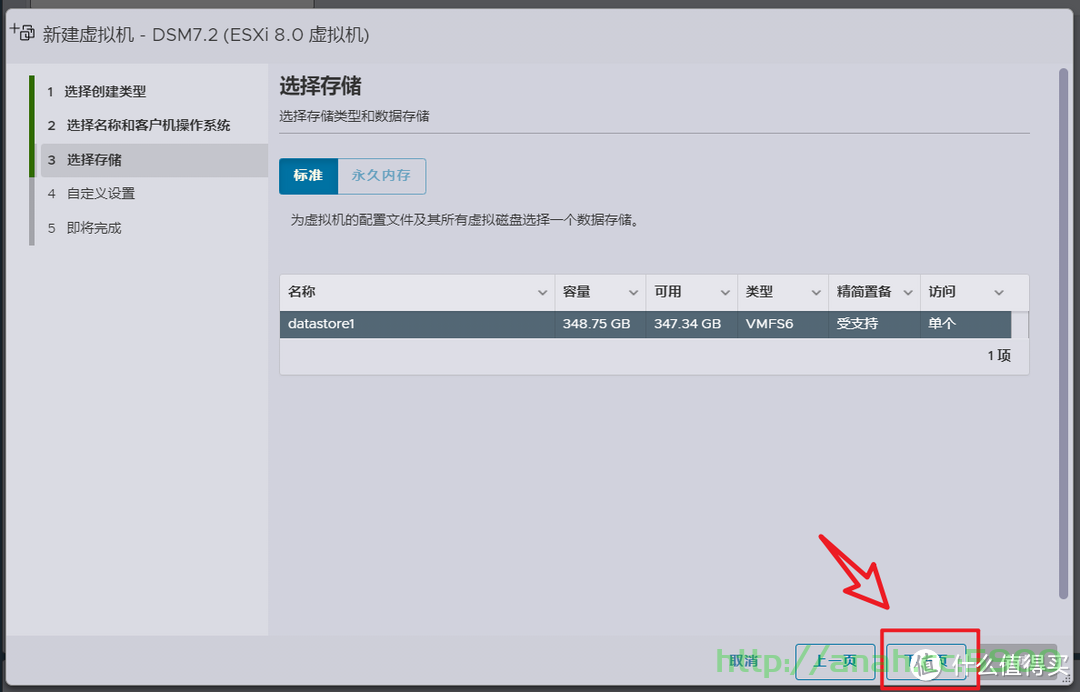Click the 上一页 previous page button
1080x692 pixels.
835,662
